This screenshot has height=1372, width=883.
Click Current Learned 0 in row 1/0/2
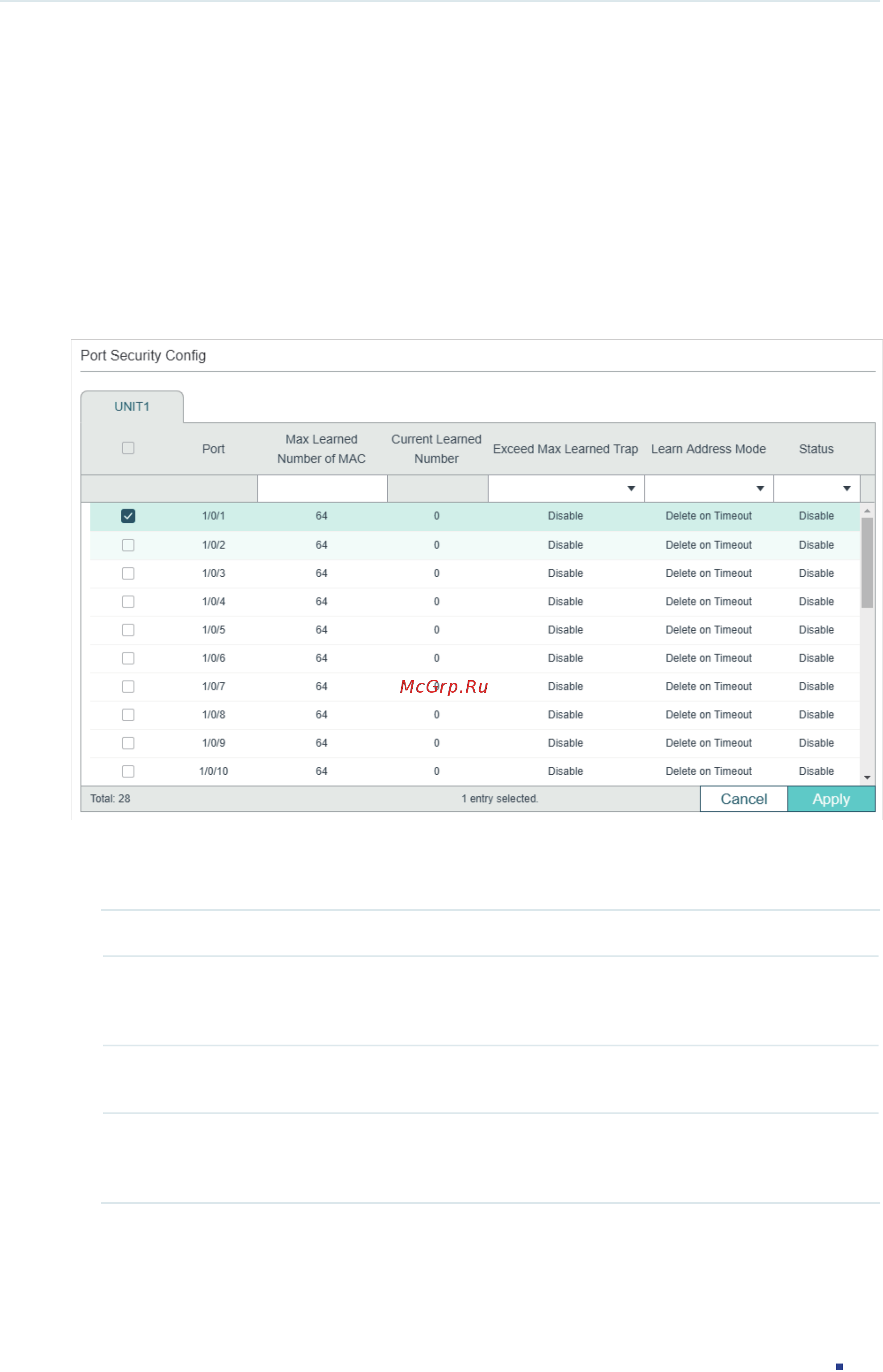[x=436, y=545]
